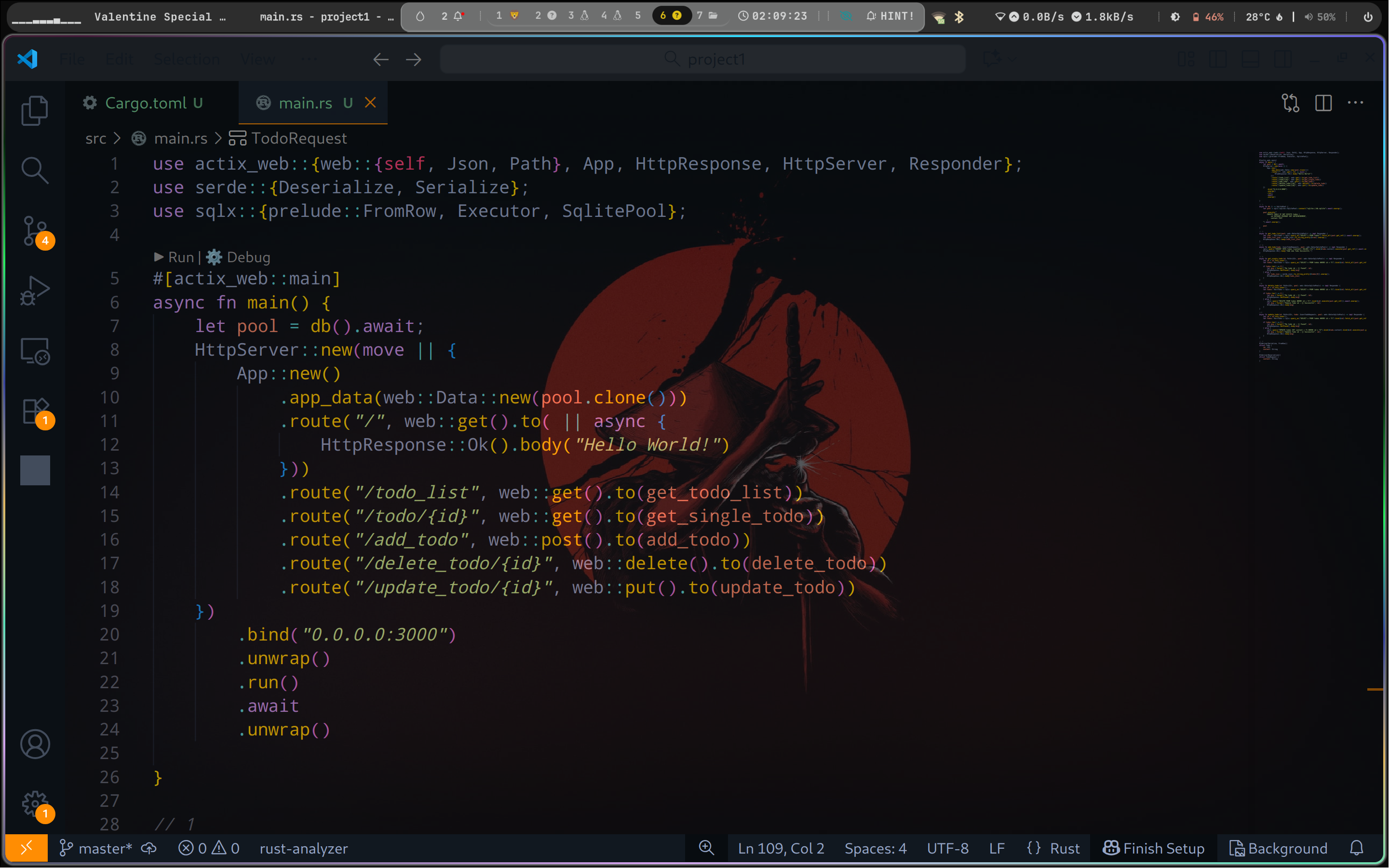This screenshot has width=1389, height=868.
Task: Toggle the Background status bar item
Action: pos(1278,848)
